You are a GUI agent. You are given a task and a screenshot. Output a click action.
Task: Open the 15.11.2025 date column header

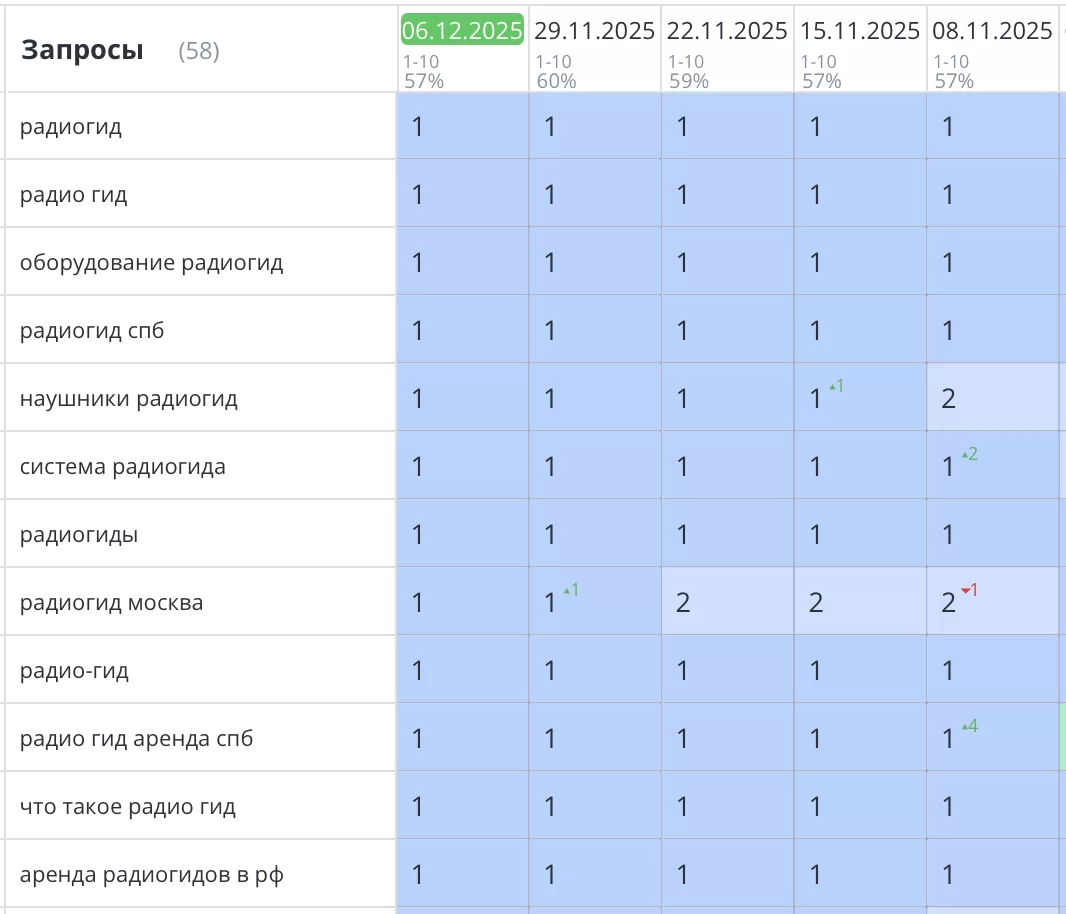point(860,31)
